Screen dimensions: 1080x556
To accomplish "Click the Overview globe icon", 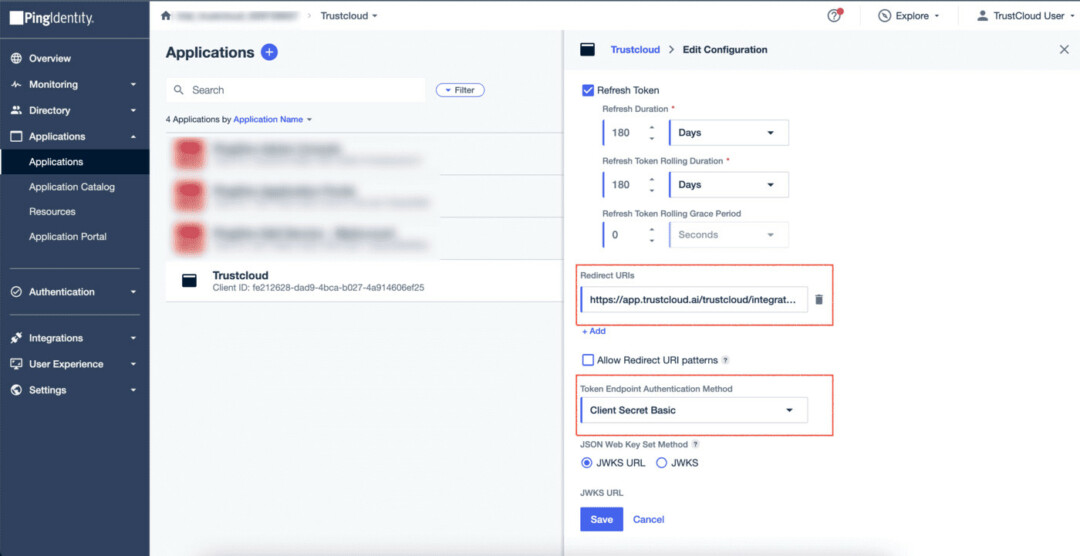I will point(17,59).
